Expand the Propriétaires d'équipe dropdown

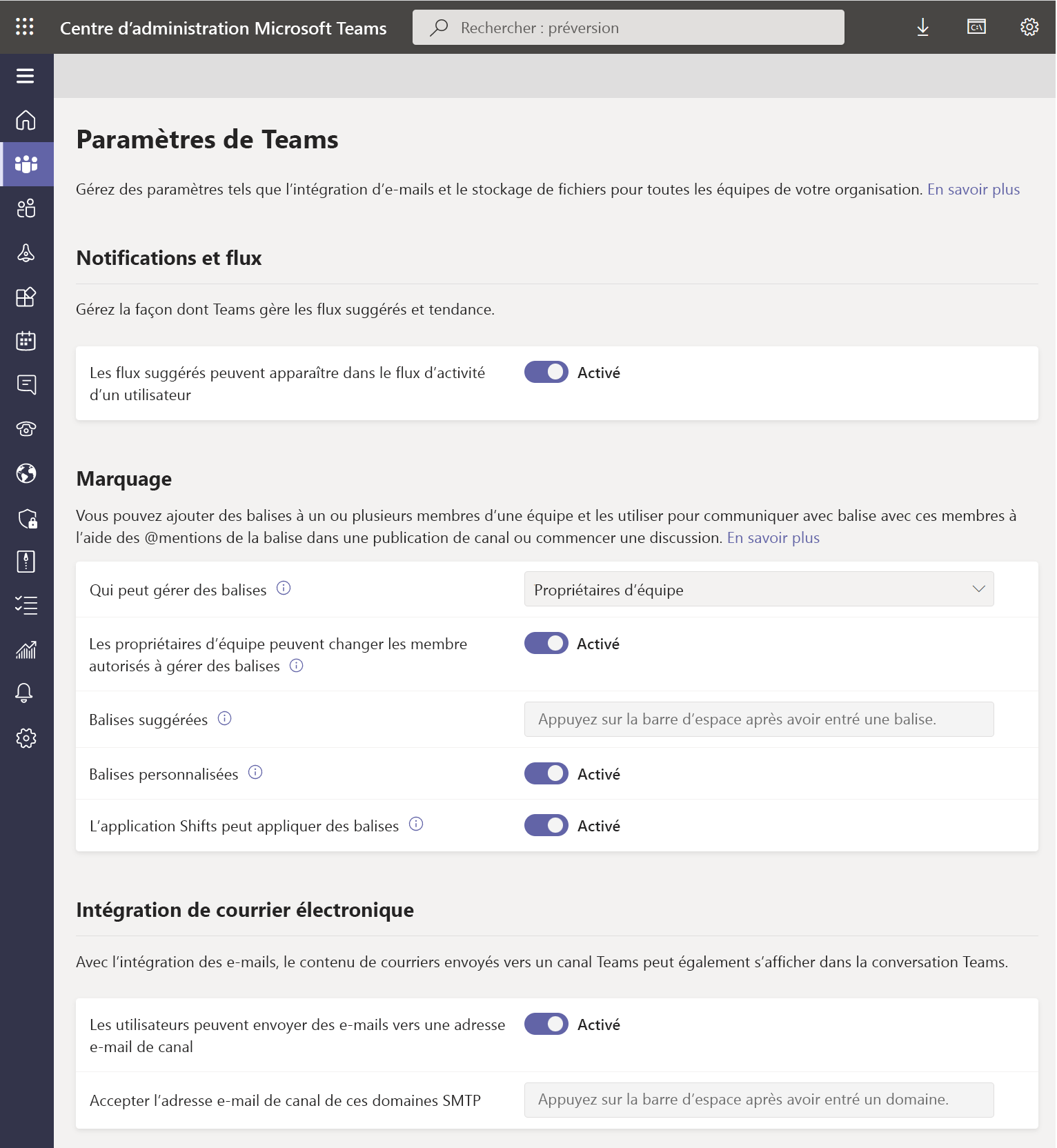coord(759,589)
